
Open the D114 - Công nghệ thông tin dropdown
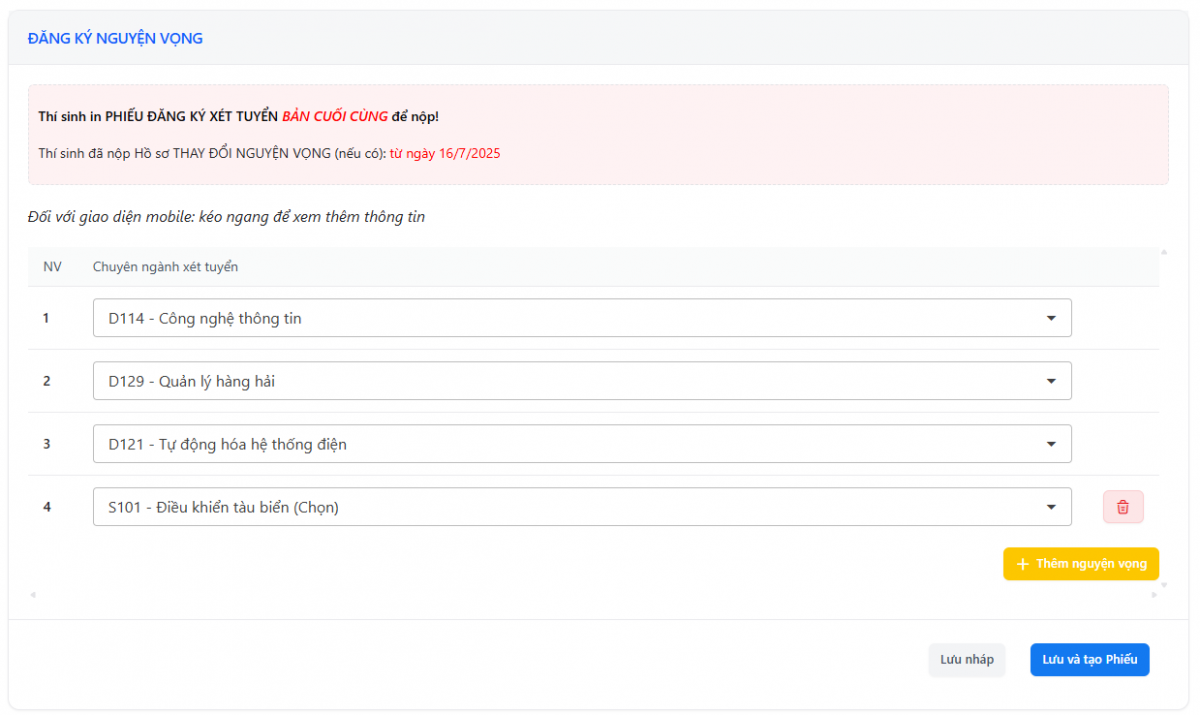pyautogui.click(x=582, y=318)
